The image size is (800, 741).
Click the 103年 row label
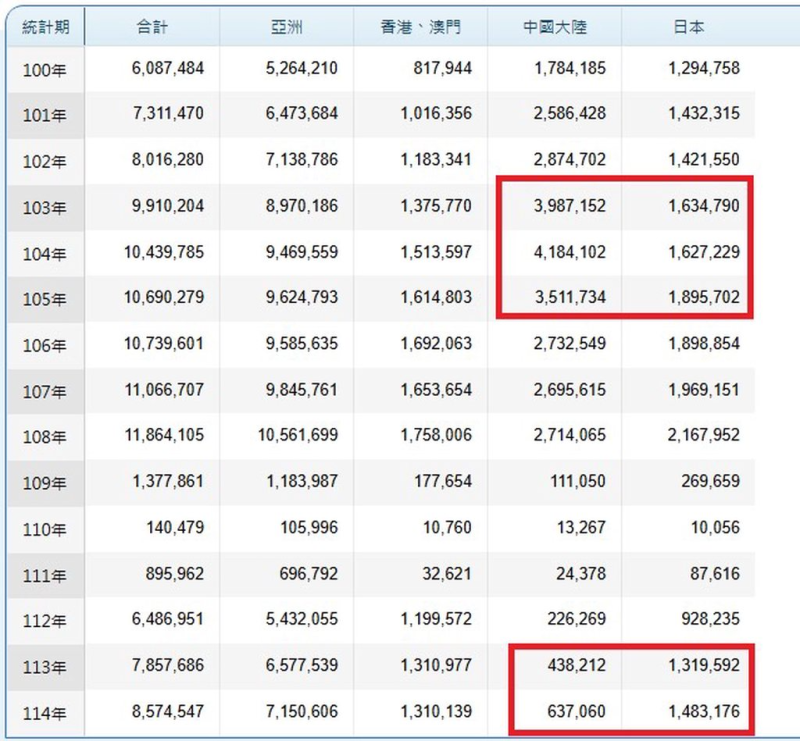click(44, 207)
